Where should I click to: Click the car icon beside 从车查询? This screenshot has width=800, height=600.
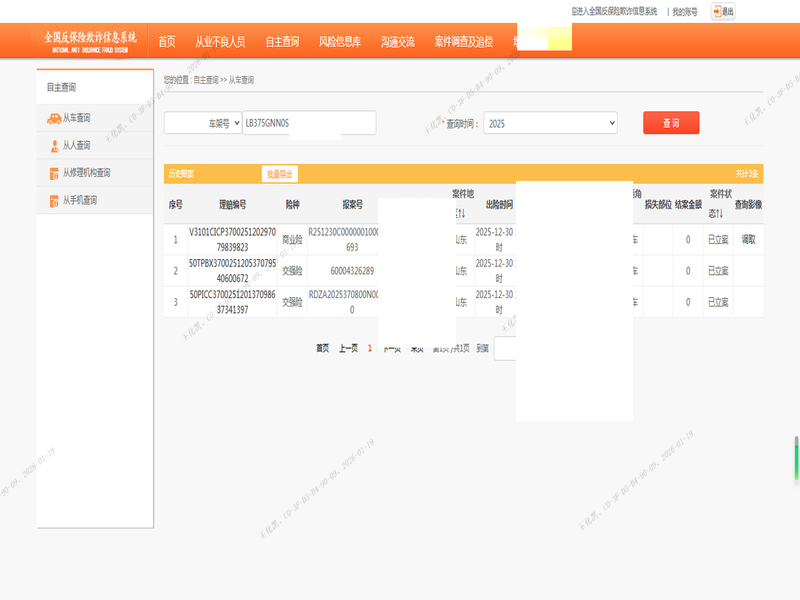tap(53, 118)
